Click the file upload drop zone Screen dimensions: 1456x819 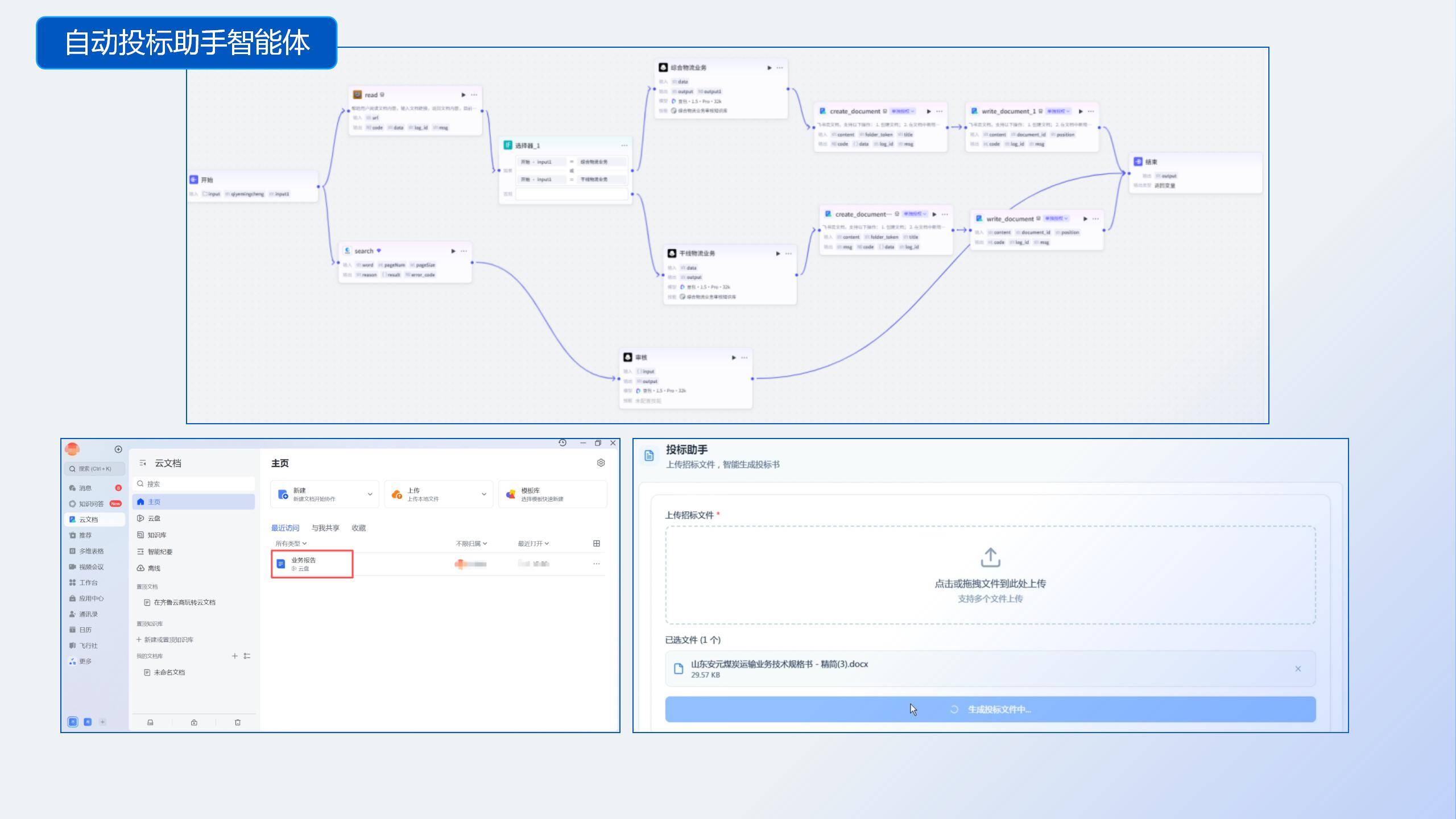pos(990,574)
